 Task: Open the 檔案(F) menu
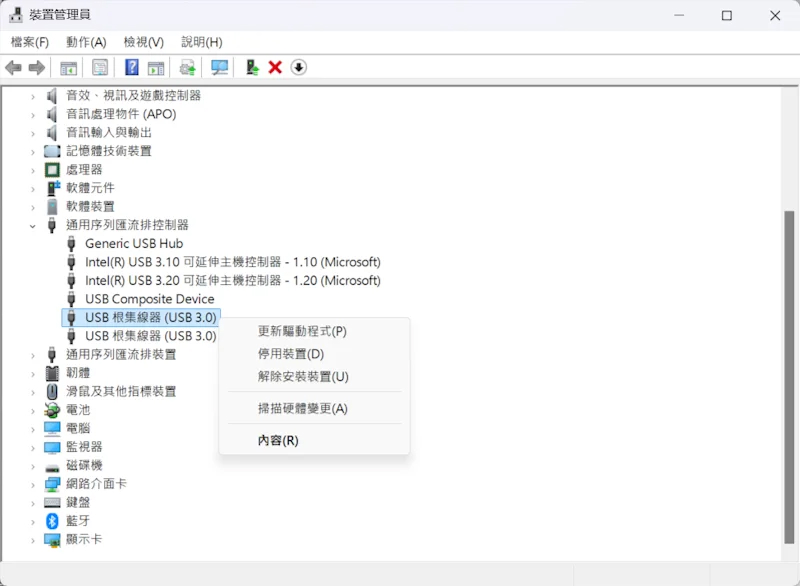click(x=30, y=42)
